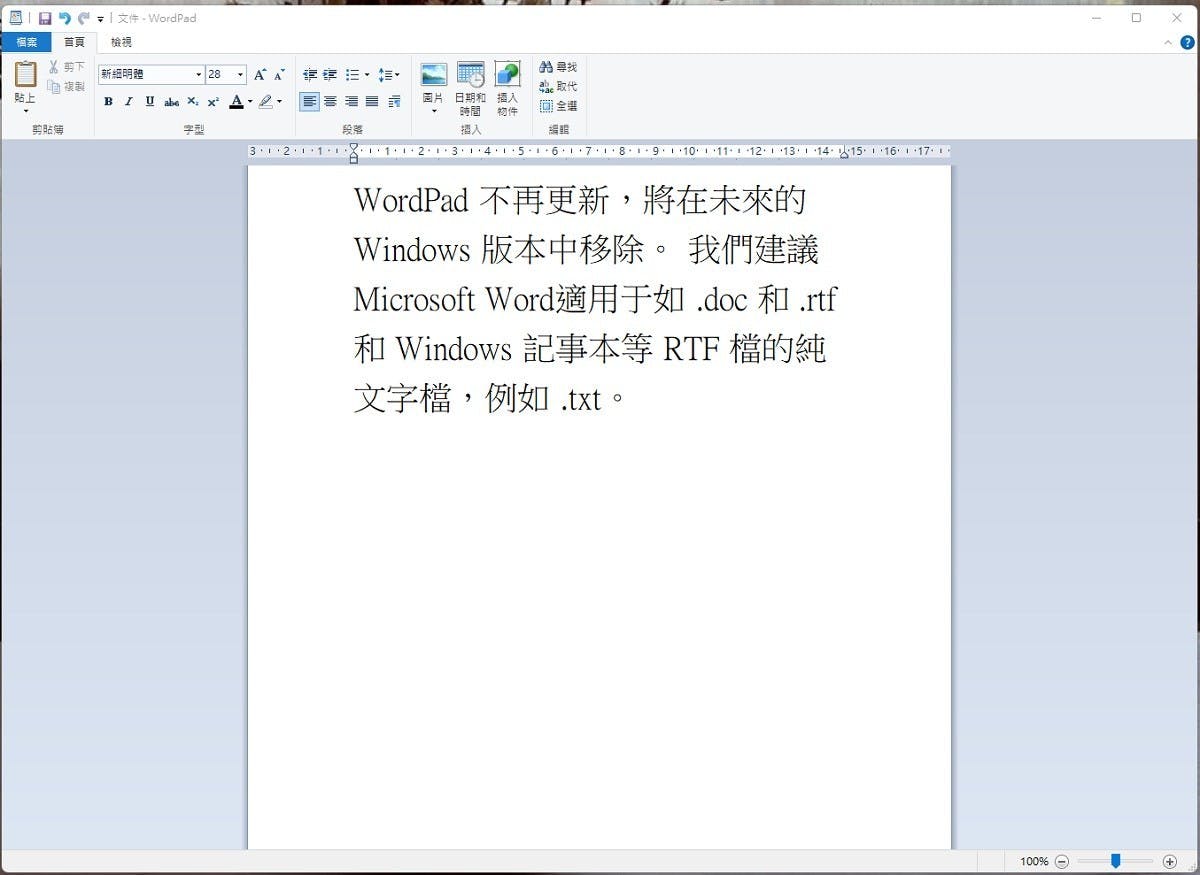Click the 複製 copy button
The height and width of the screenshot is (875, 1200).
(x=67, y=87)
